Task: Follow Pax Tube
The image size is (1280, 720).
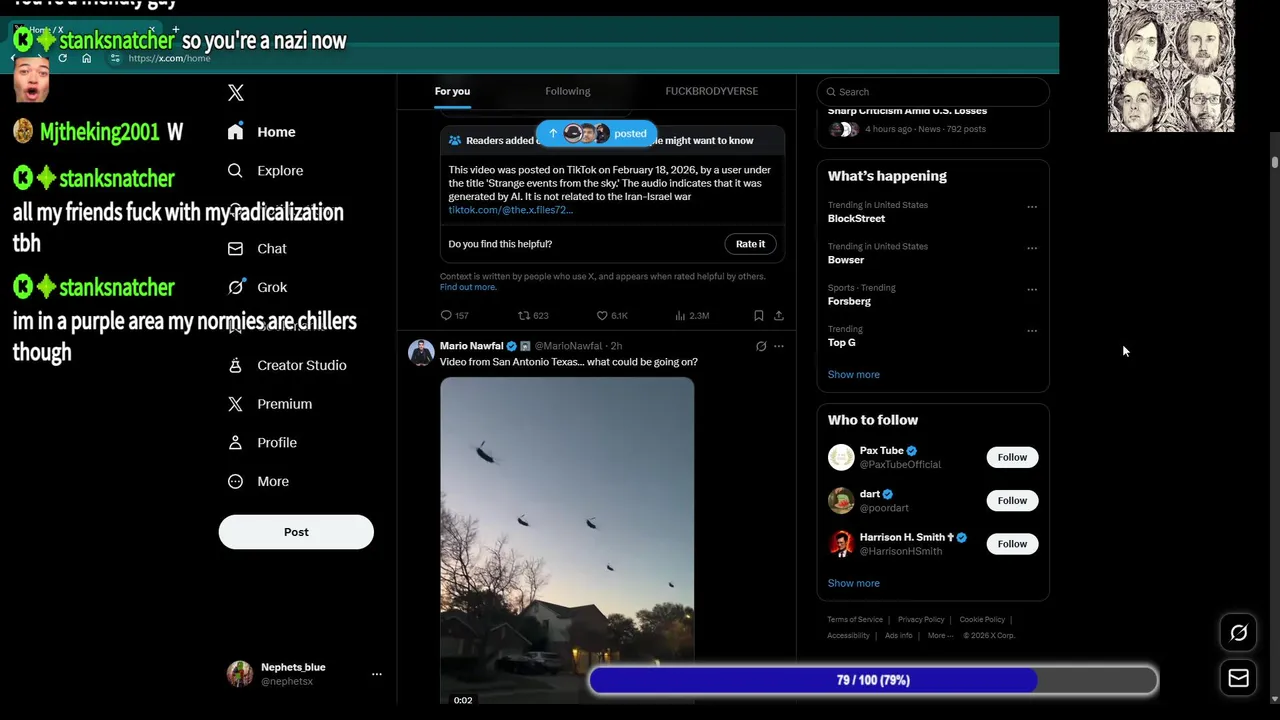Action: click(1012, 457)
